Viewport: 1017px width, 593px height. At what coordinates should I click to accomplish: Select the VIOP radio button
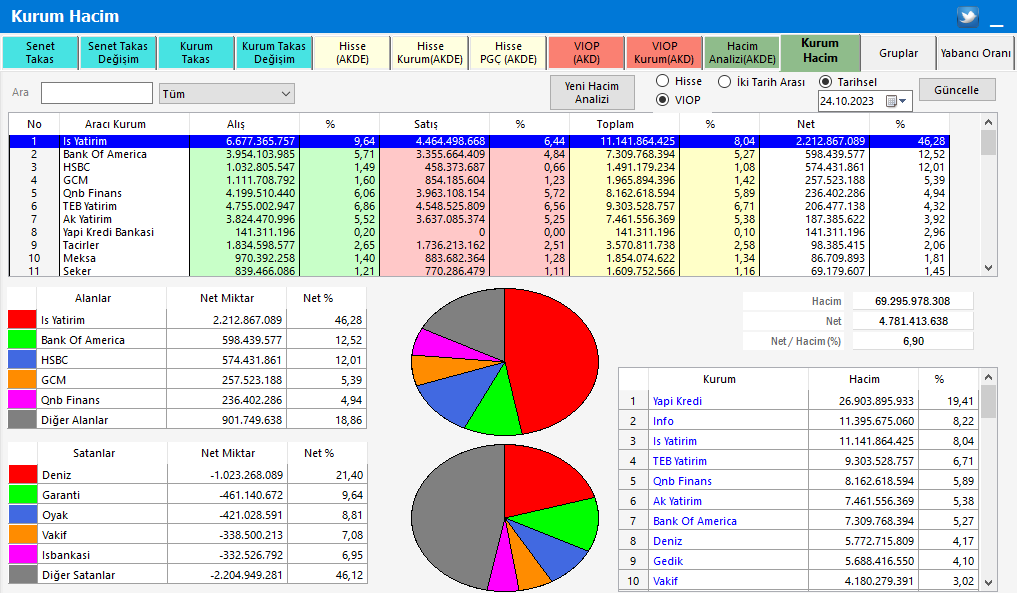[x=662, y=100]
